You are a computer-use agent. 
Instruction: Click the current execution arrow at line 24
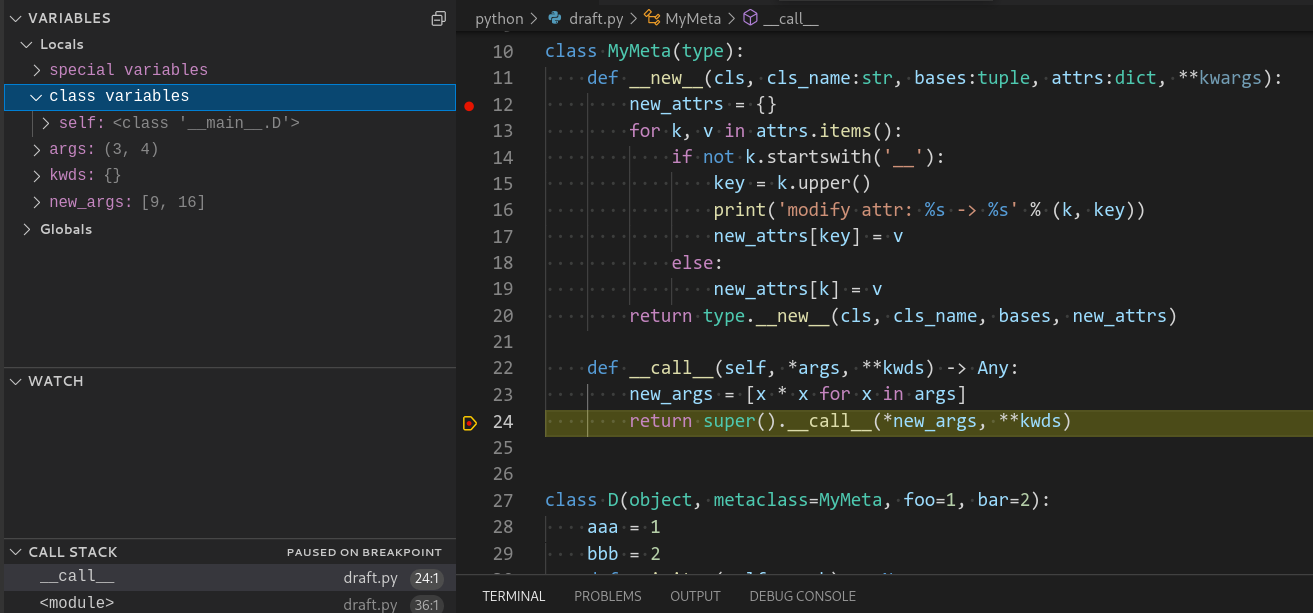tap(470, 423)
